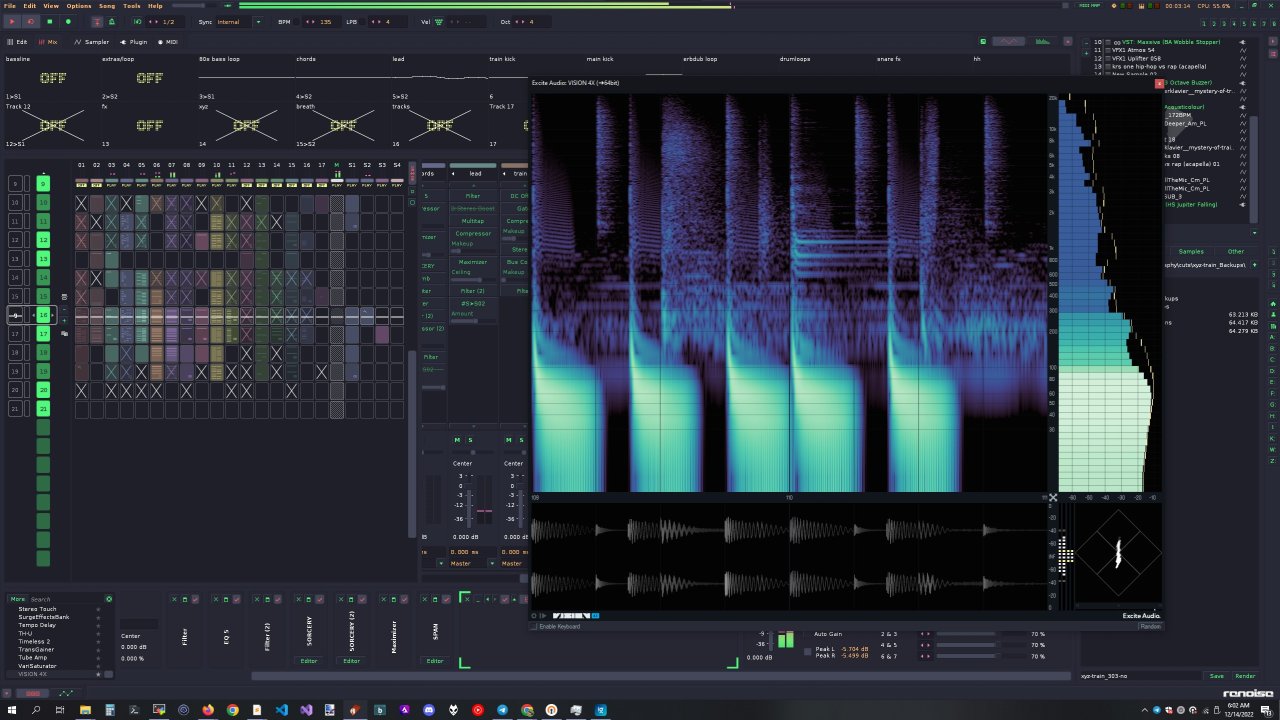1280x720 pixels.
Task: Toggle the metronome icon
Action: pos(110,21)
